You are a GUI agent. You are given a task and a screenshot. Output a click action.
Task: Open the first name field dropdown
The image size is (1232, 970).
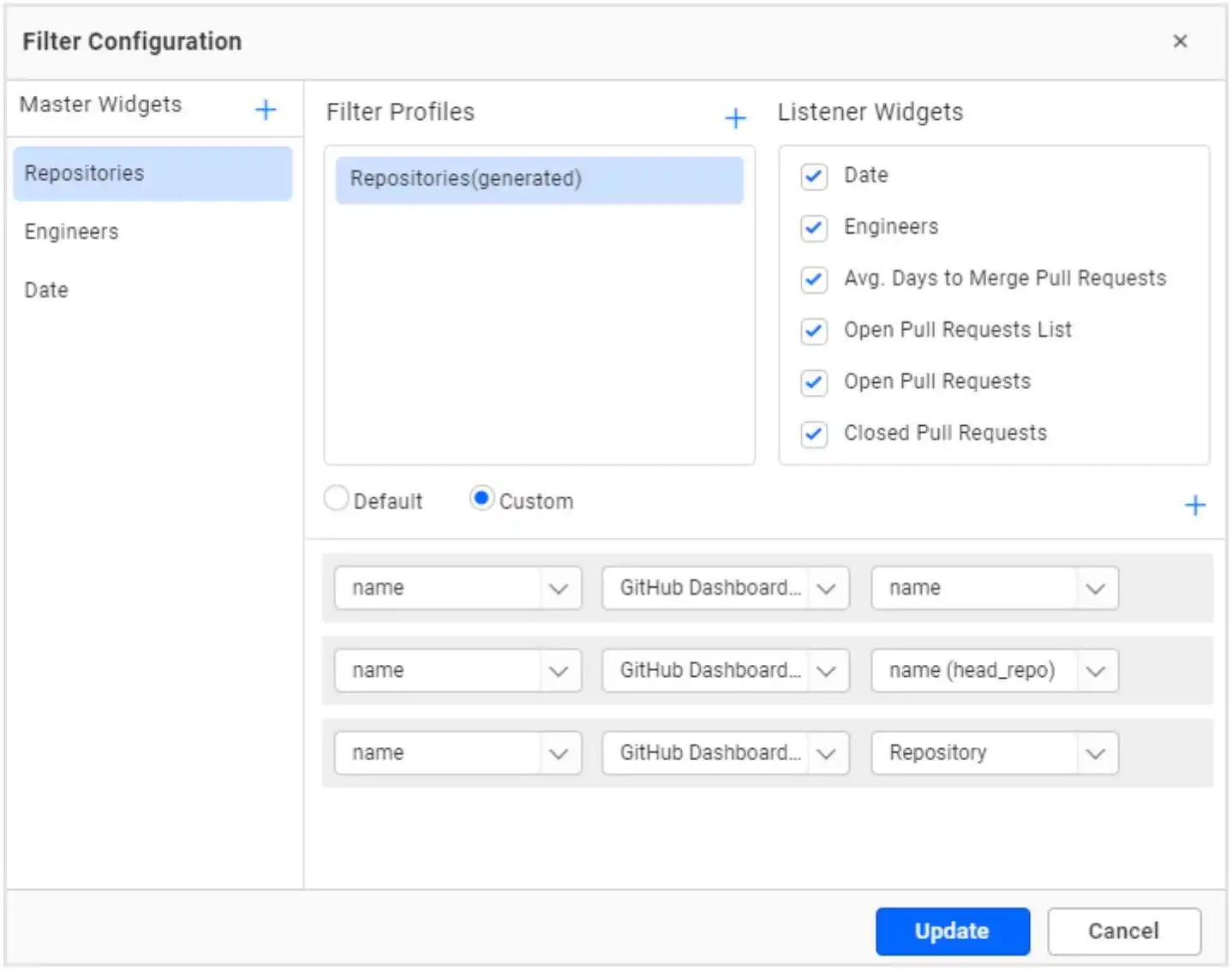(x=559, y=588)
